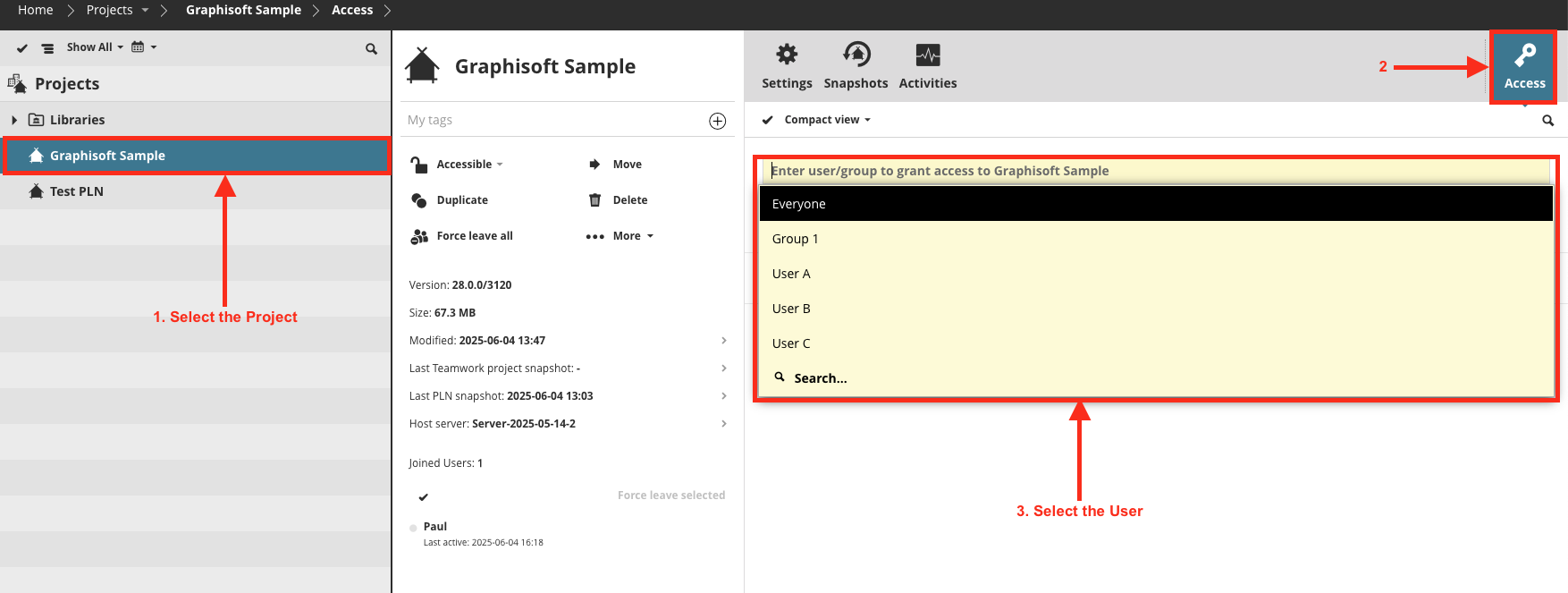The image size is (1568, 593).
Task: Toggle select-all checkmark beside Compact view
Action: pyautogui.click(x=767, y=120)
